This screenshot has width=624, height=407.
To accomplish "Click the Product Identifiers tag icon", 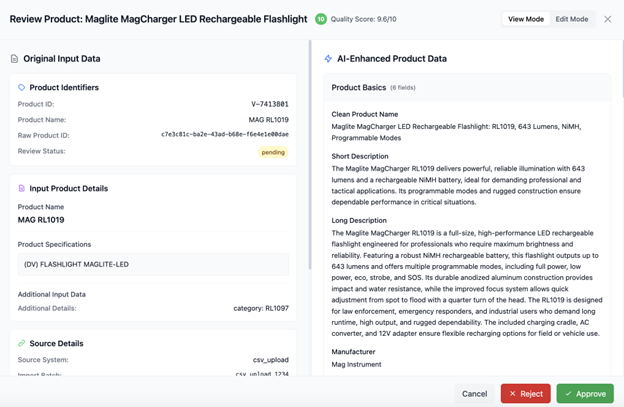I will (x=22, y=88).
